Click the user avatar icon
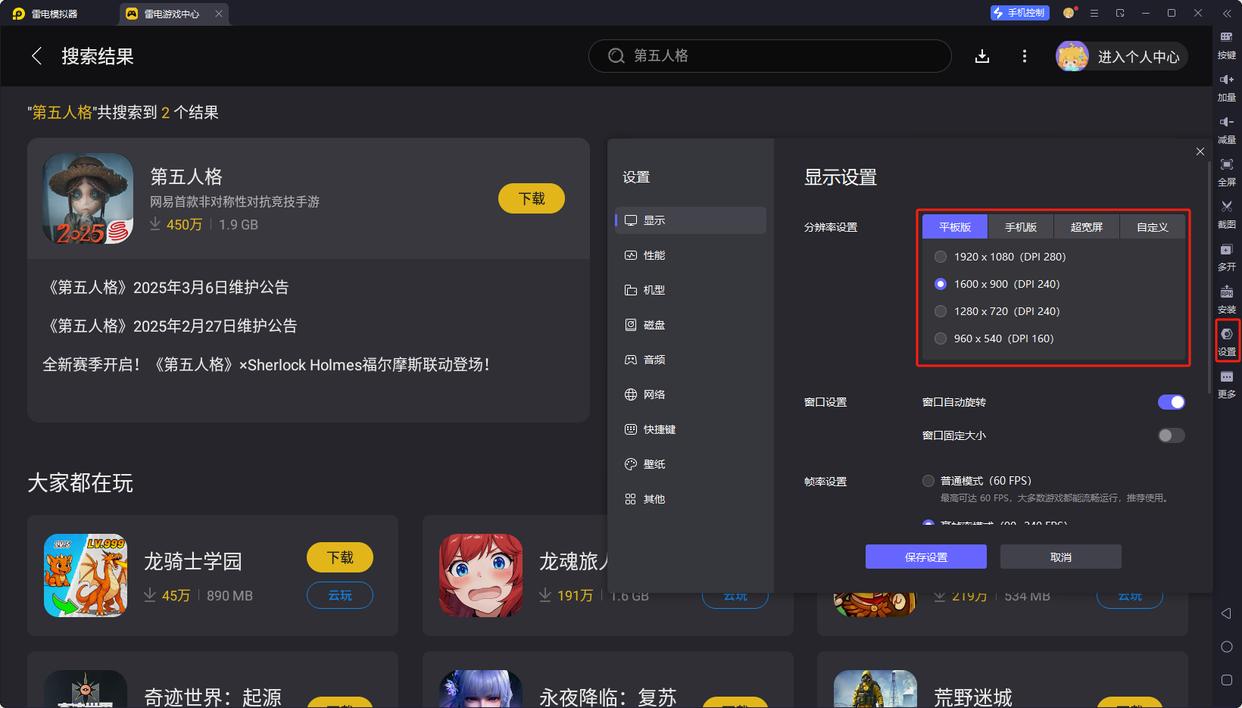The width and height of the screenshot is (1242, 708). [1072, 56]
